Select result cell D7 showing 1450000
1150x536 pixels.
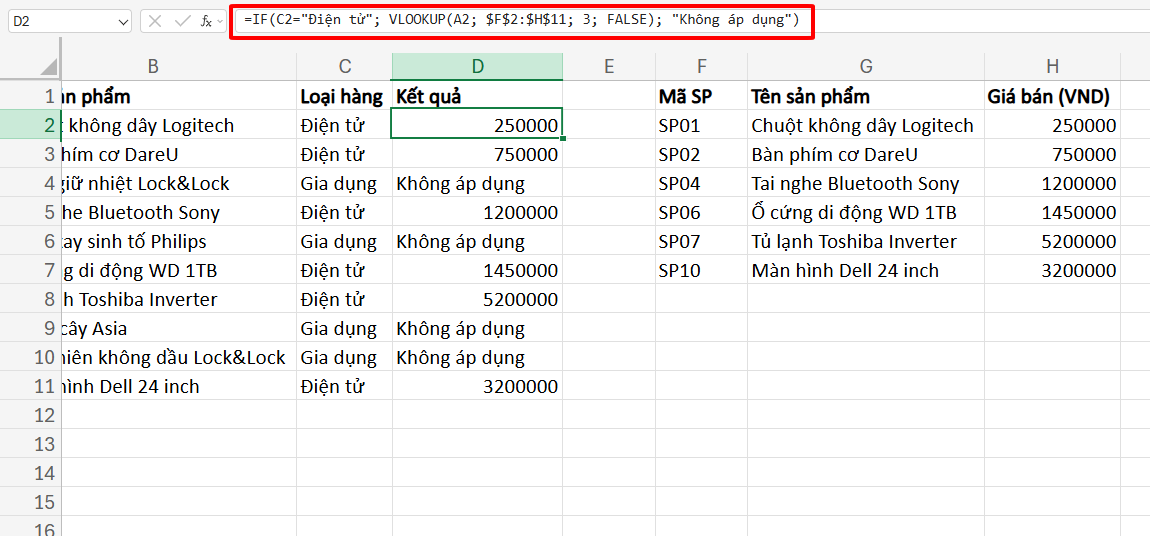[x=477, y=271]
